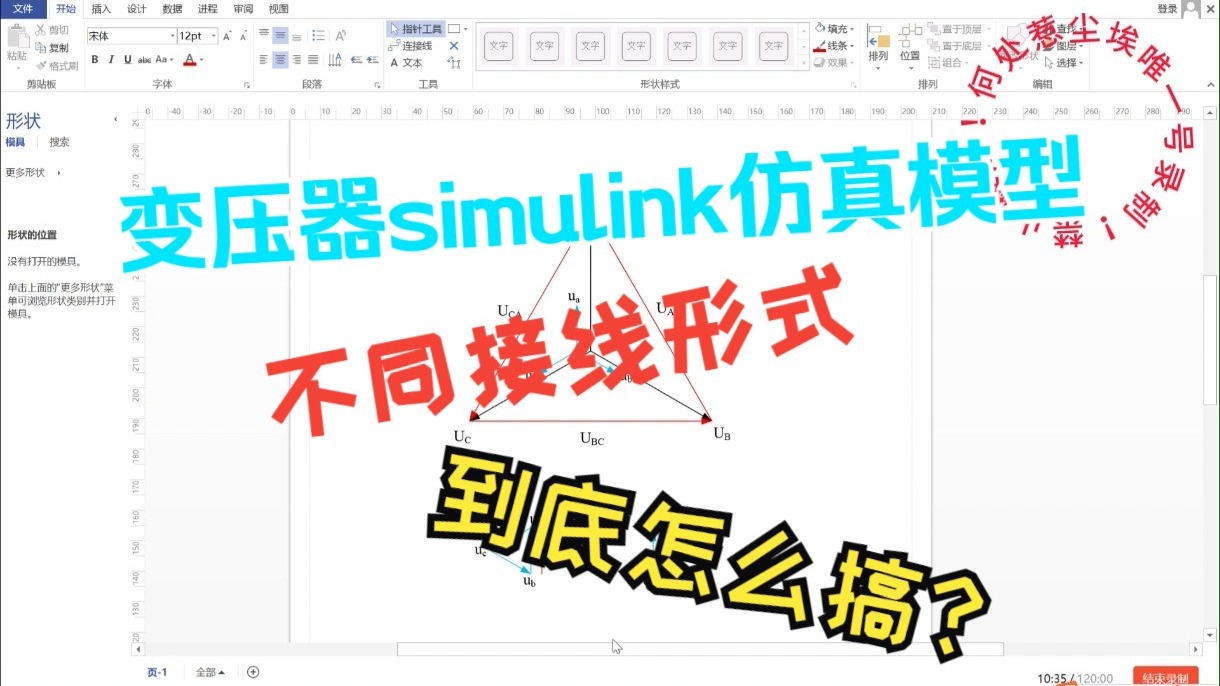Add a new page with plus icon
The image size is (1220, 686).
coord(253,672)
